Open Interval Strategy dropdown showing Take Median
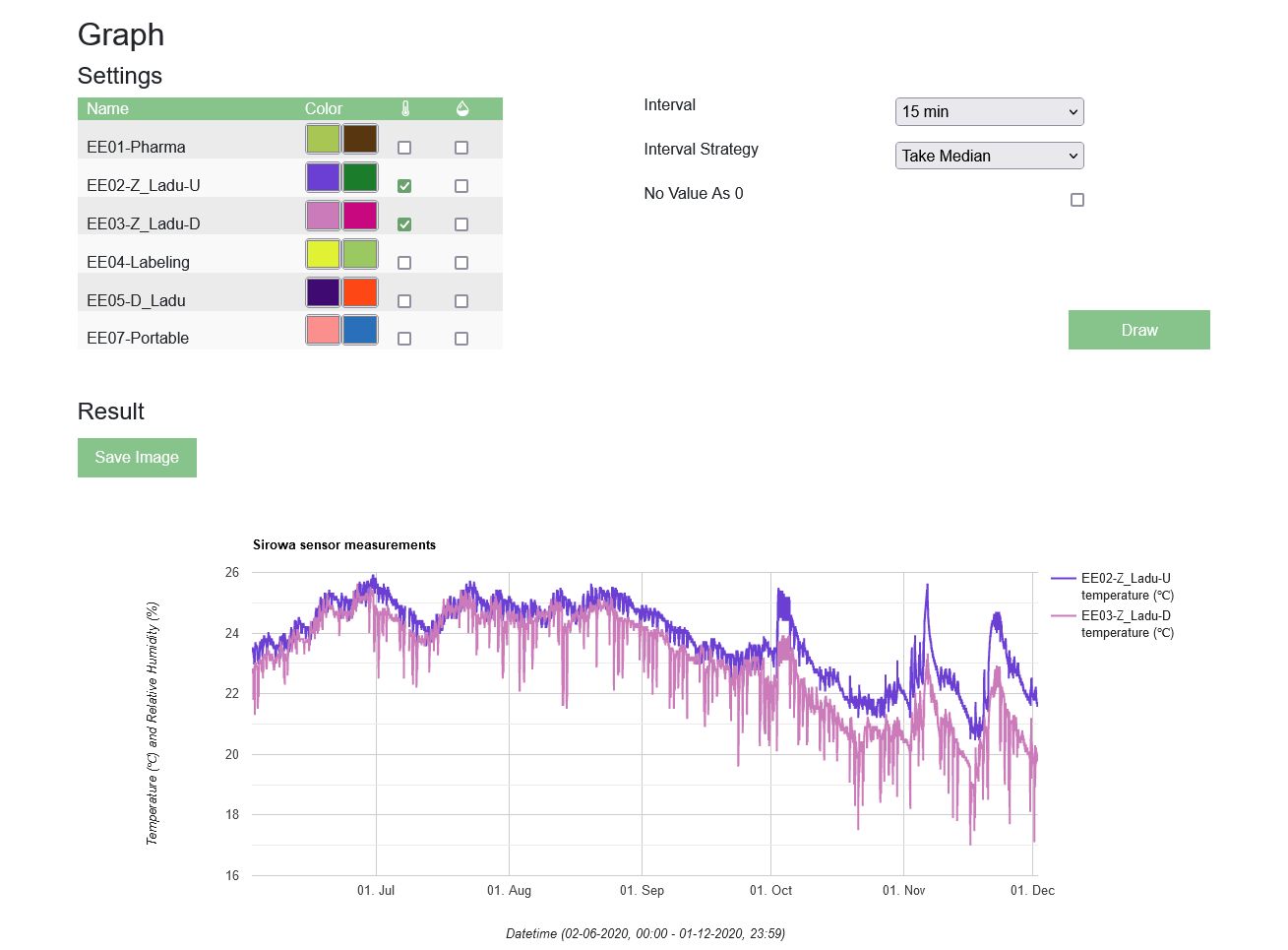The height and width of the screenshot is (950, 1288). 989,156
